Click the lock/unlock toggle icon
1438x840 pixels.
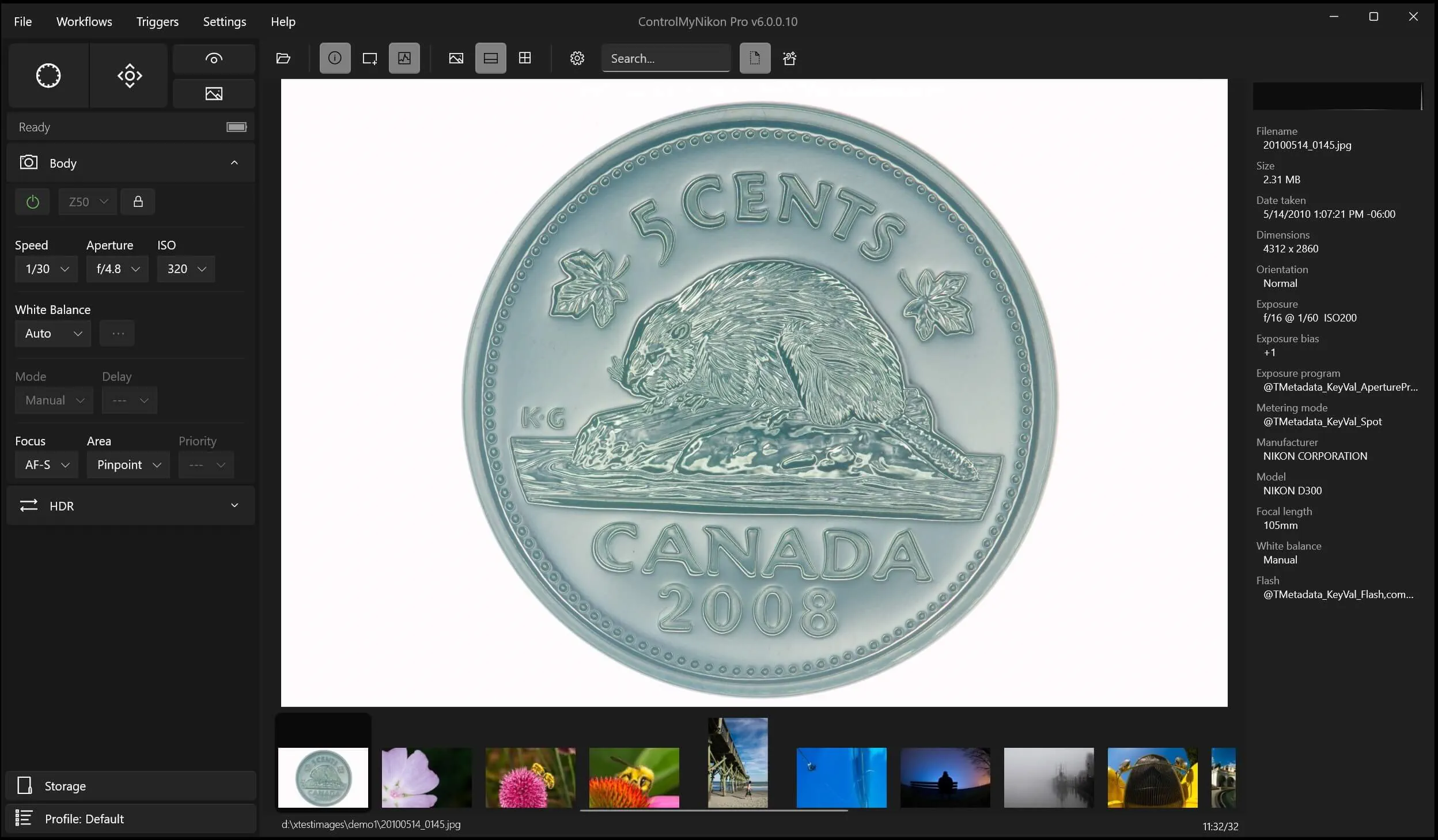(138, 201)
